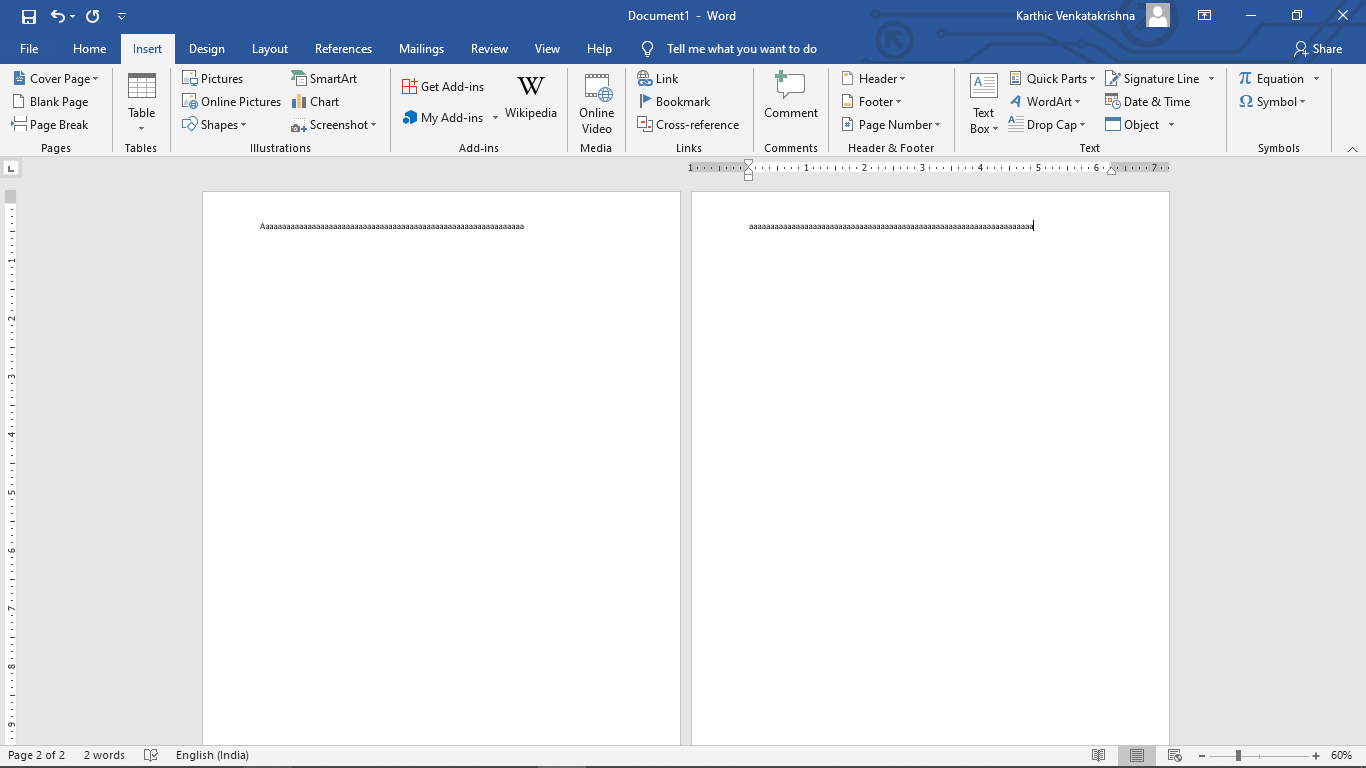
Task: Insert a SmartArt graphic
Action: pyautogui.click(x=324, y=78)
